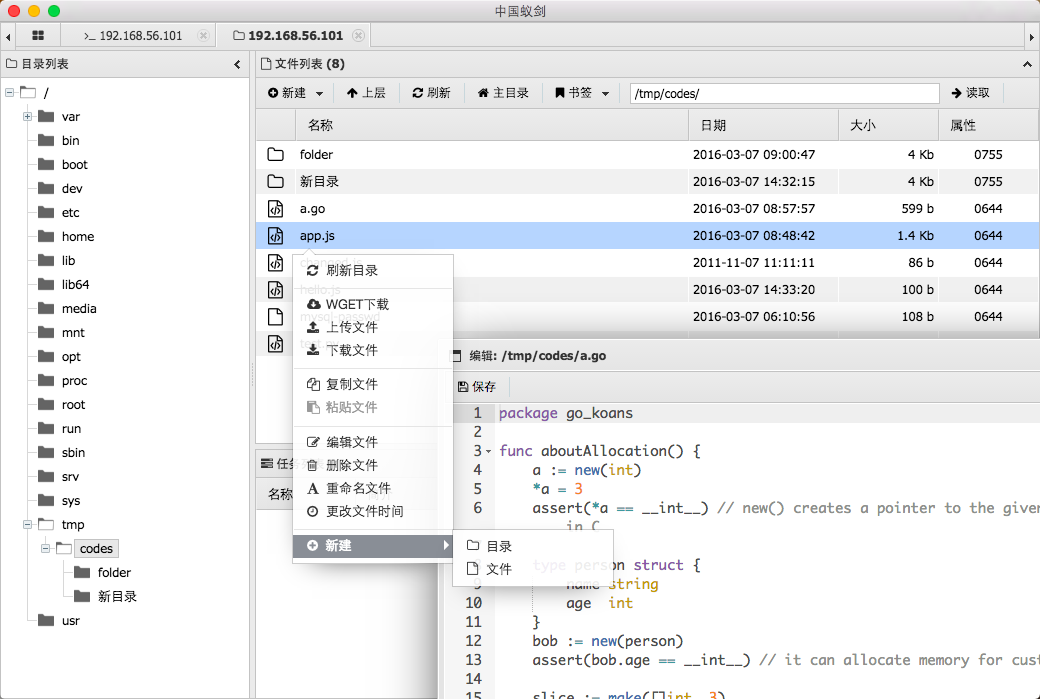Click the path input field /tmp/codes/
This screenshot has height=699, width=1040.
785,94
